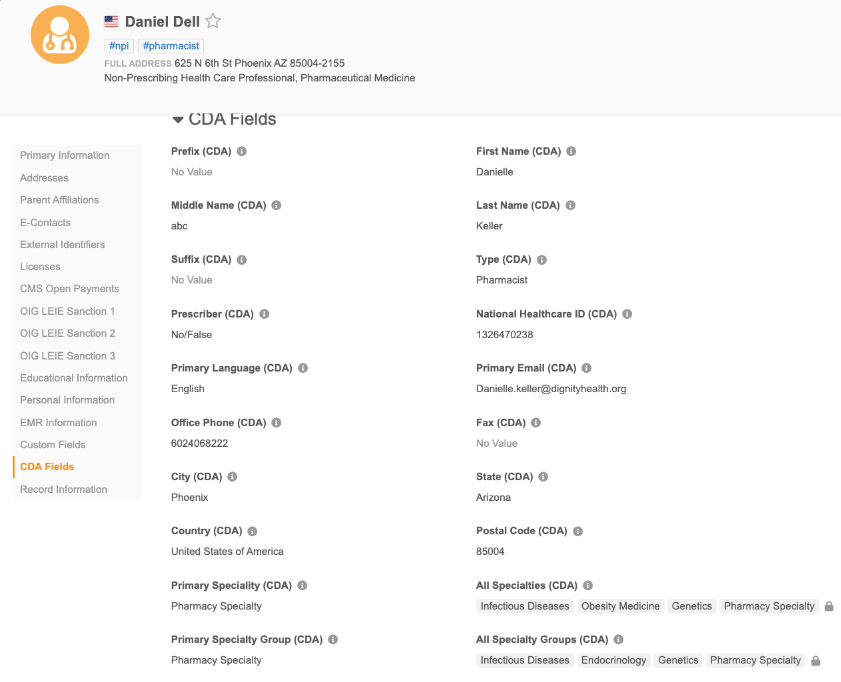Click info icon next to Primary Email (CDA)
Viewport: 841px width, 682px height.
587,368
